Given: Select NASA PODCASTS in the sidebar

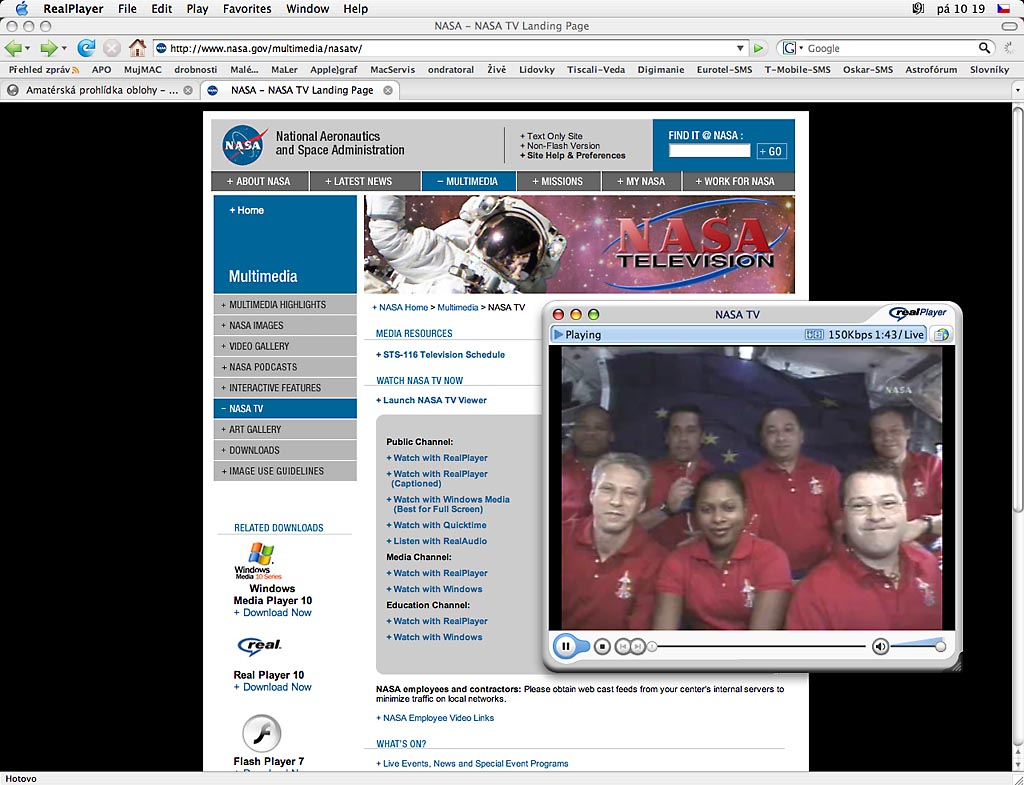Looking at the screenshot, I should click(x=285, y=367).
